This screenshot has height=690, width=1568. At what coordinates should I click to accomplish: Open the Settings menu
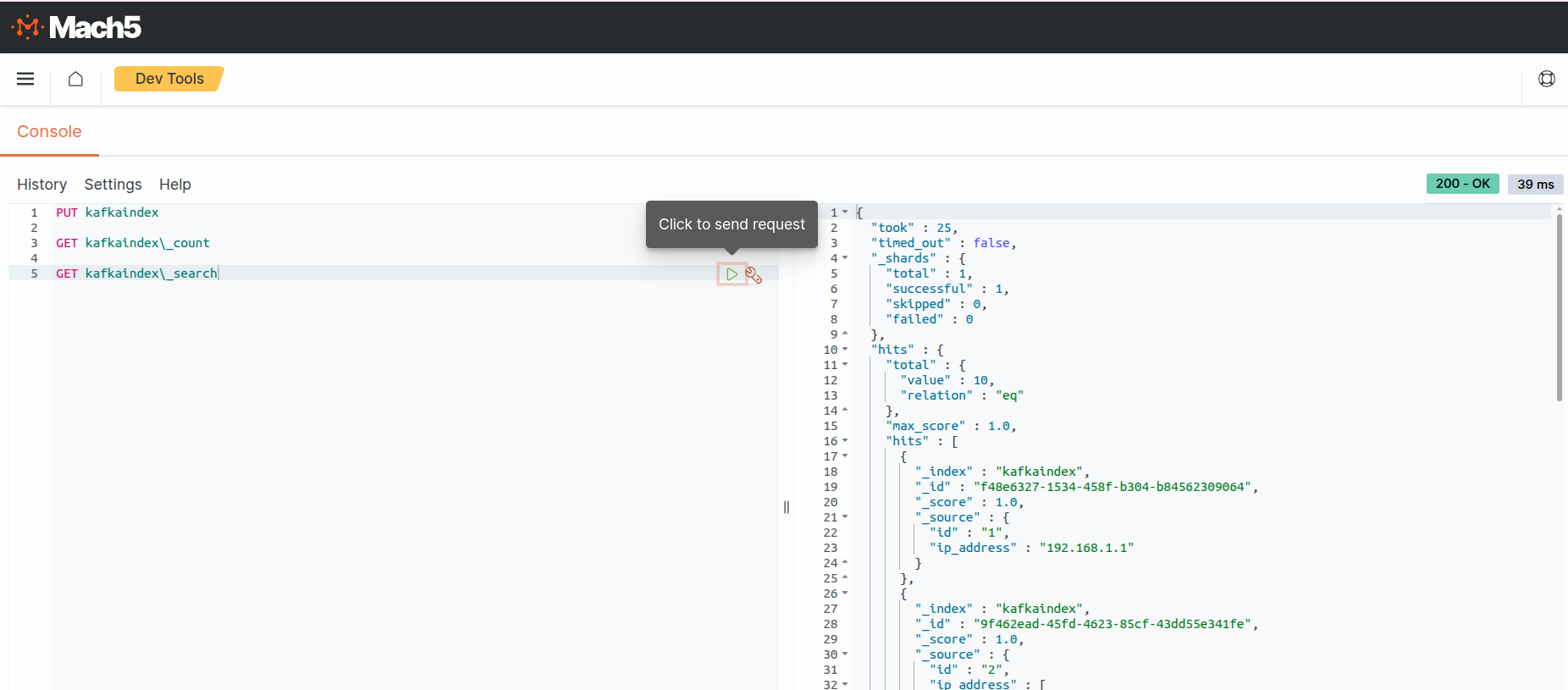pyautogui.click(x=113, y=185)
